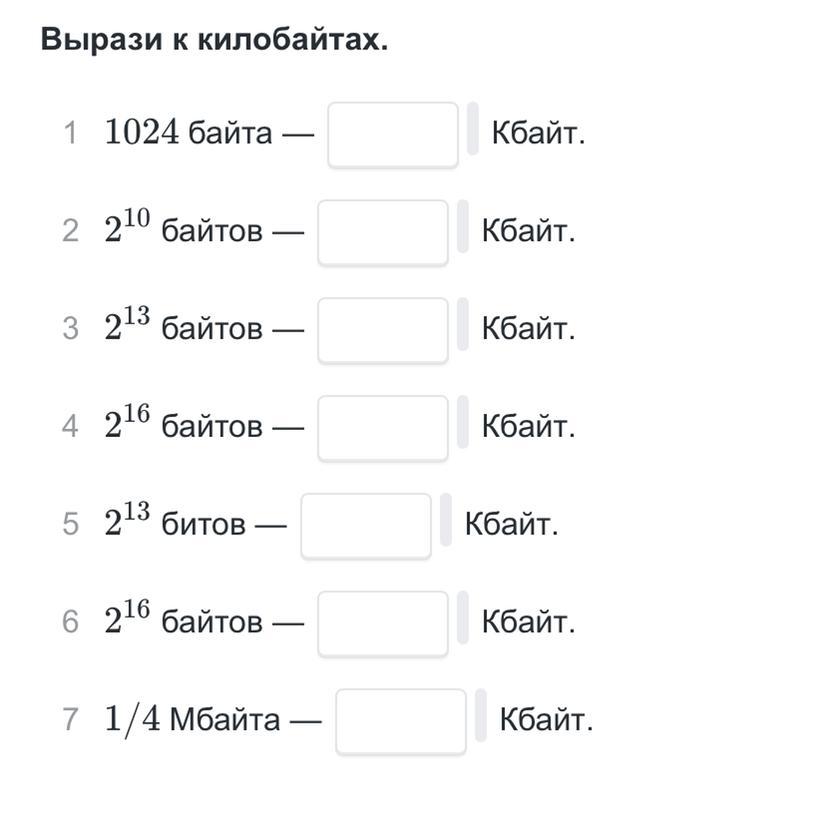Click the heading "Вырази к килобайтах."

coord(214,41)
